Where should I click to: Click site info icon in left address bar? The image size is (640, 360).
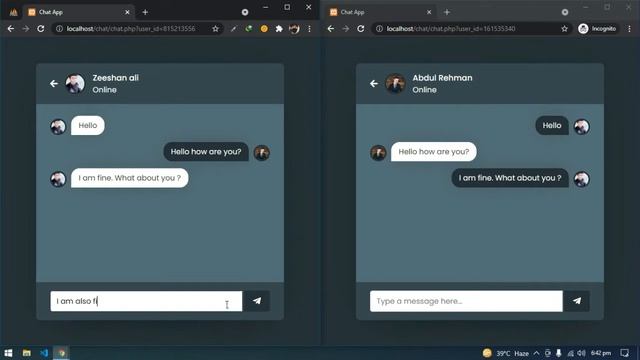click(59, 29)
